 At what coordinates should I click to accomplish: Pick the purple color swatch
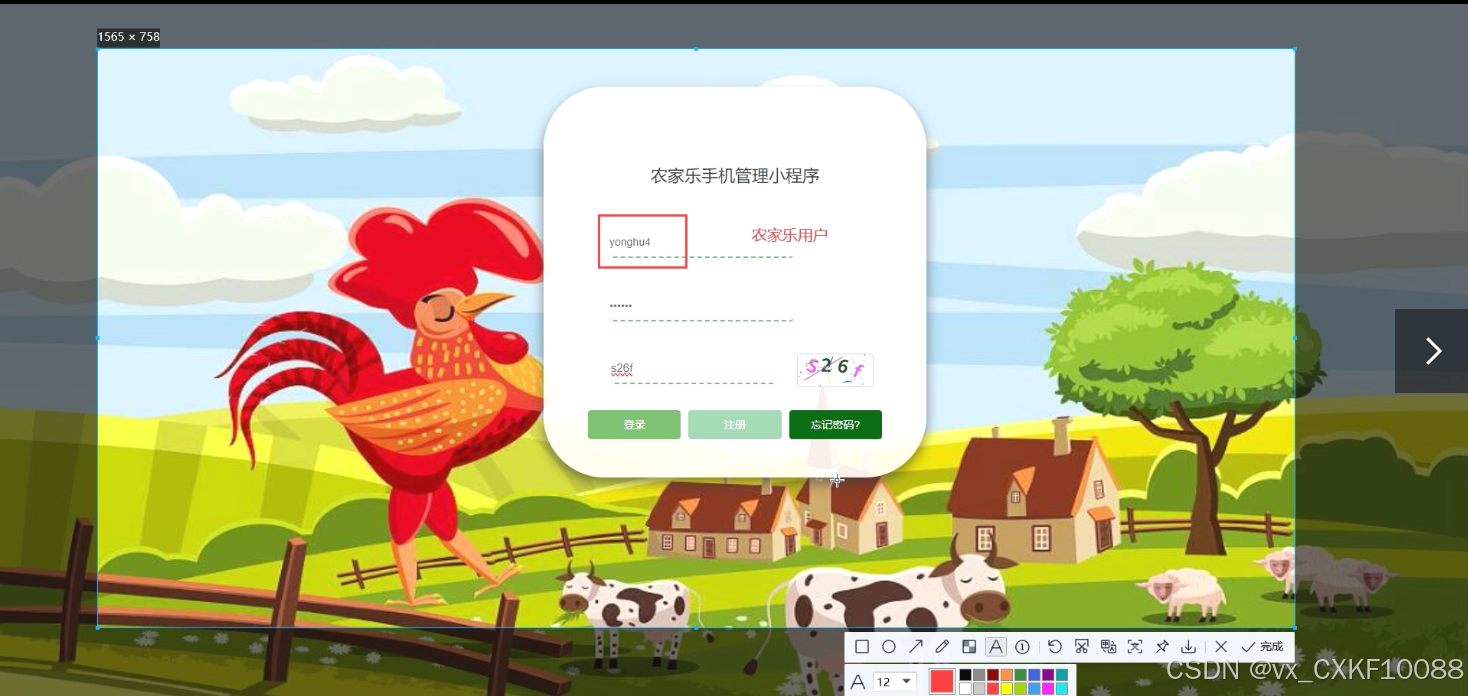pos(1048,675)
